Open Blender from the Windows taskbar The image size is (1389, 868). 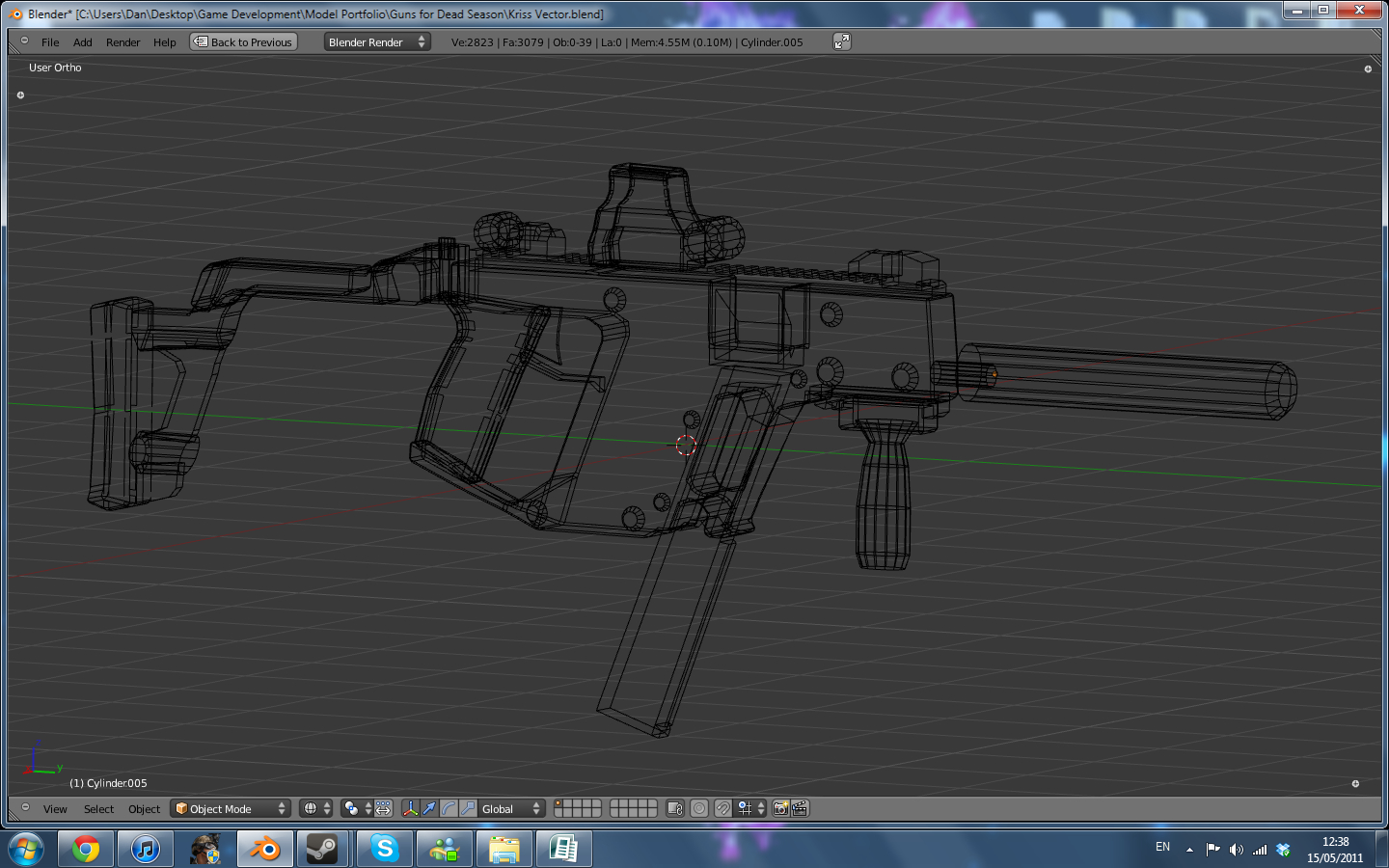264,849
